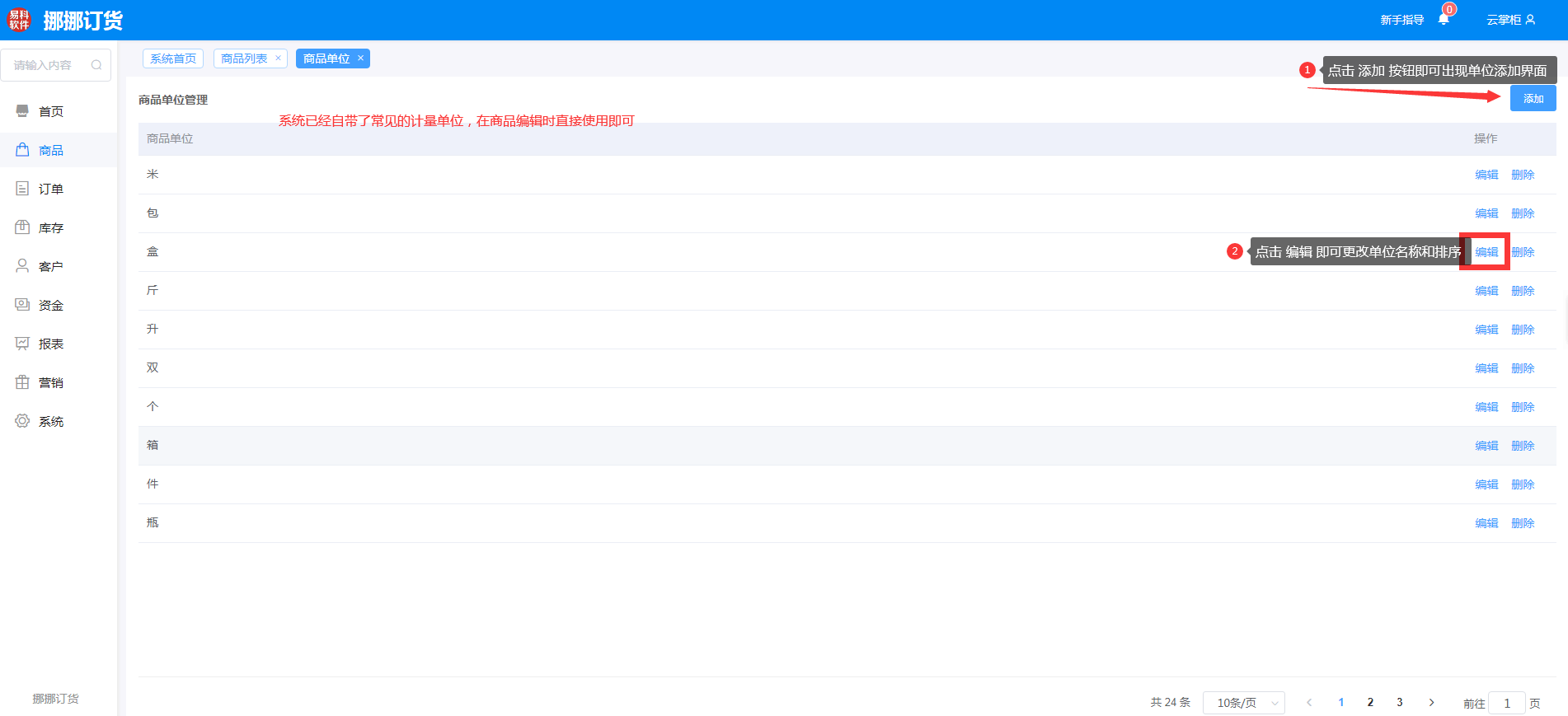1568x716 pixels.
Task: Open the 首页 home sidebar icon
Action: (x=22, y=111)
